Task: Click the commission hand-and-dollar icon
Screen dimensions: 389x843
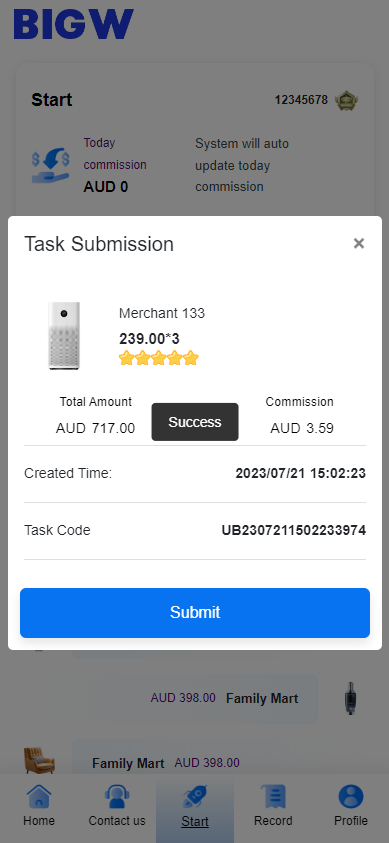Action: click(51, 166)
